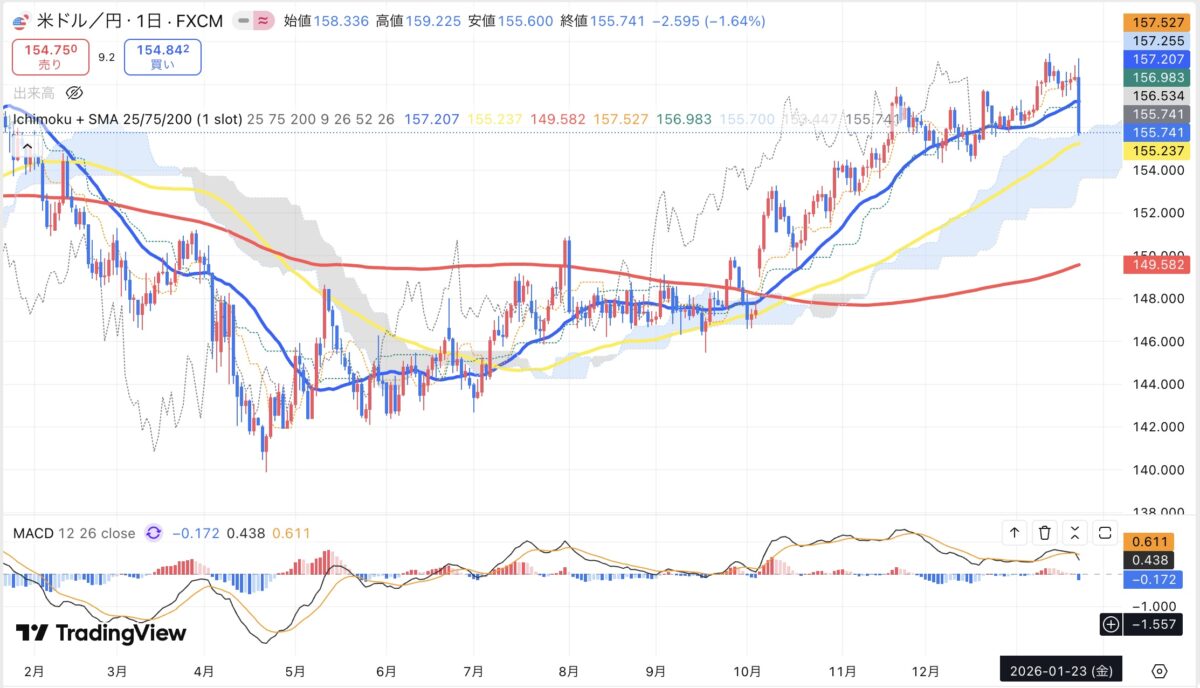The image size is (1200, 688).
Task: Open the Ichimoku + SMA indicator legend
Action: (124, 119)
